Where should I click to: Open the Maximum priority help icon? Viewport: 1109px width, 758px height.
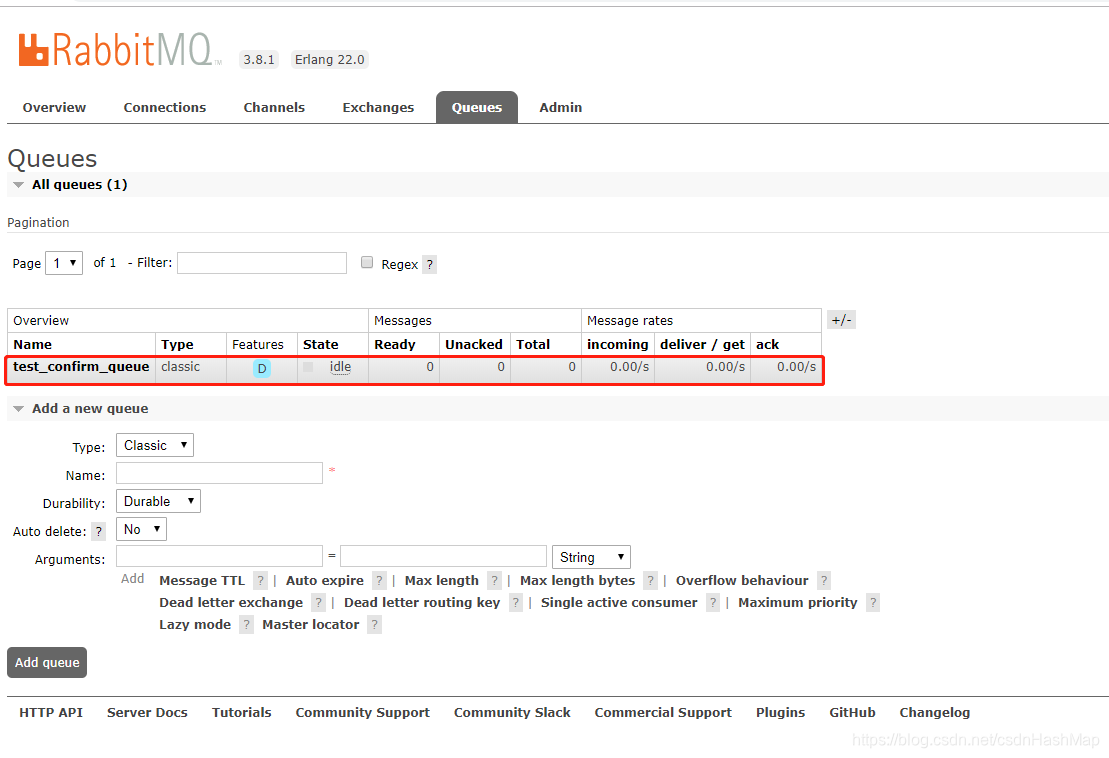(x=873, y=603)
